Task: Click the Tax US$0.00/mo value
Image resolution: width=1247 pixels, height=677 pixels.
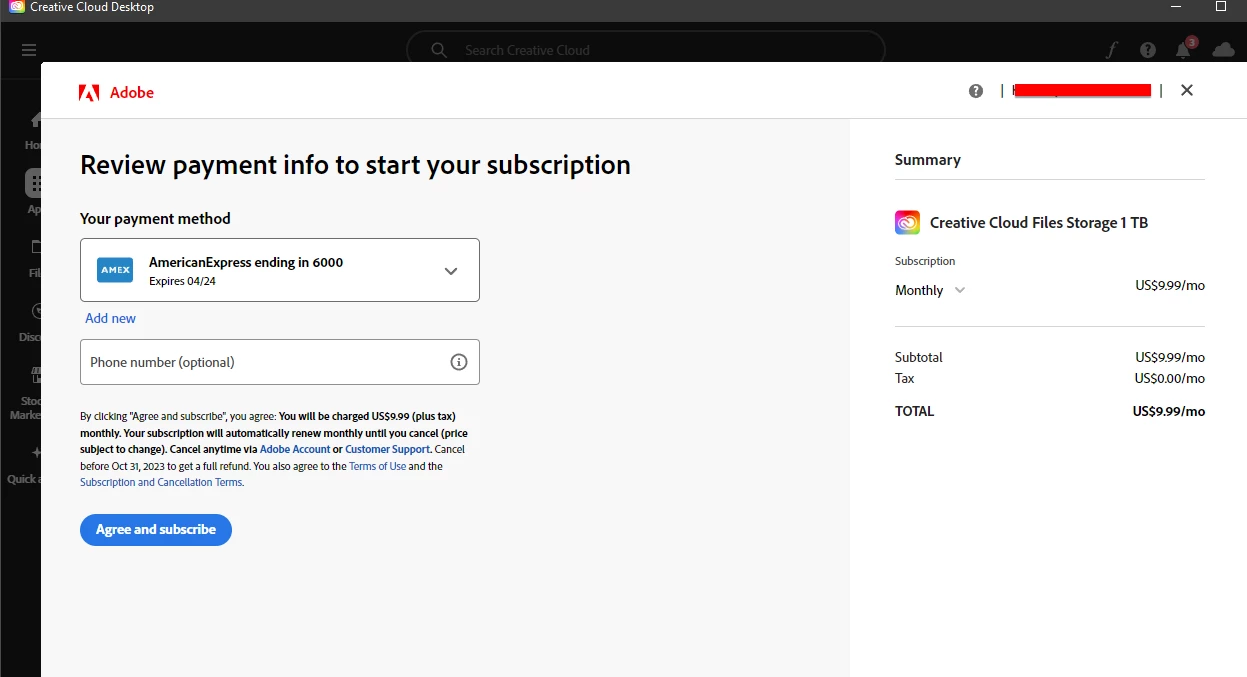Action: (1170, 378)
